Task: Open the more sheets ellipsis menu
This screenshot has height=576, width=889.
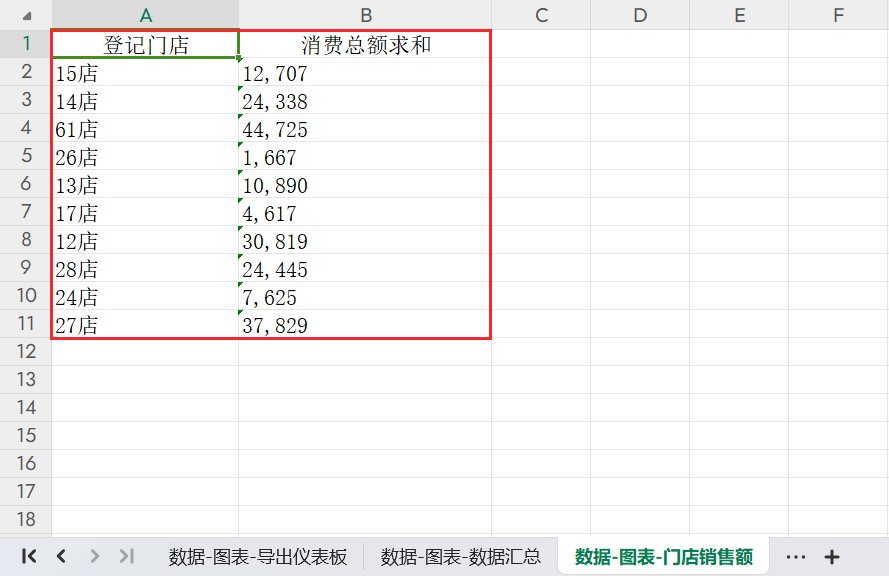Action: 796,557
